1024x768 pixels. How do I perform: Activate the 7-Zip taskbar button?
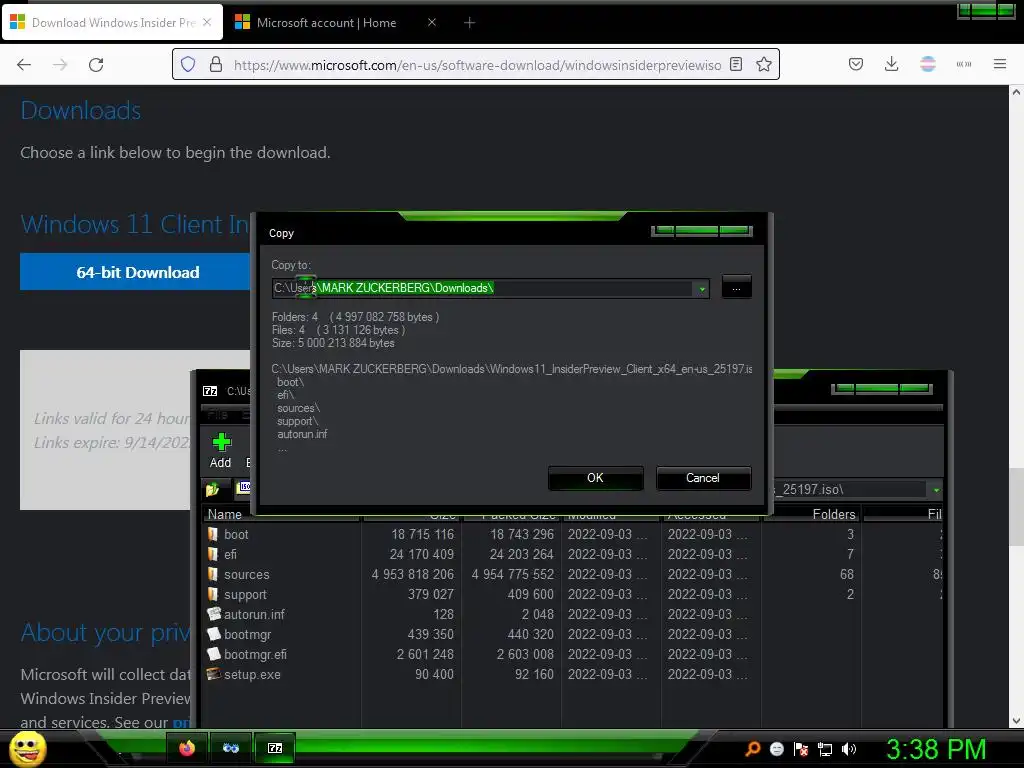point(275,748)
